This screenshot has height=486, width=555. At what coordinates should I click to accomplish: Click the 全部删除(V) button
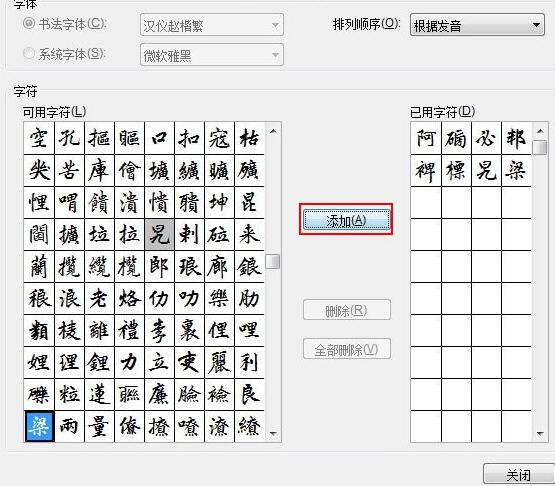point(347,349)
